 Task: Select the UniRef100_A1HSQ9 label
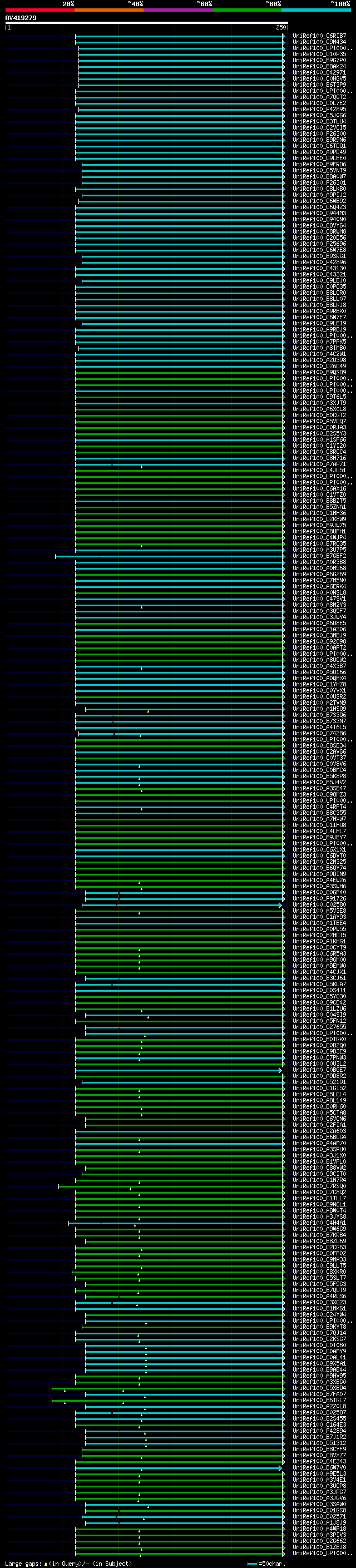319,709
